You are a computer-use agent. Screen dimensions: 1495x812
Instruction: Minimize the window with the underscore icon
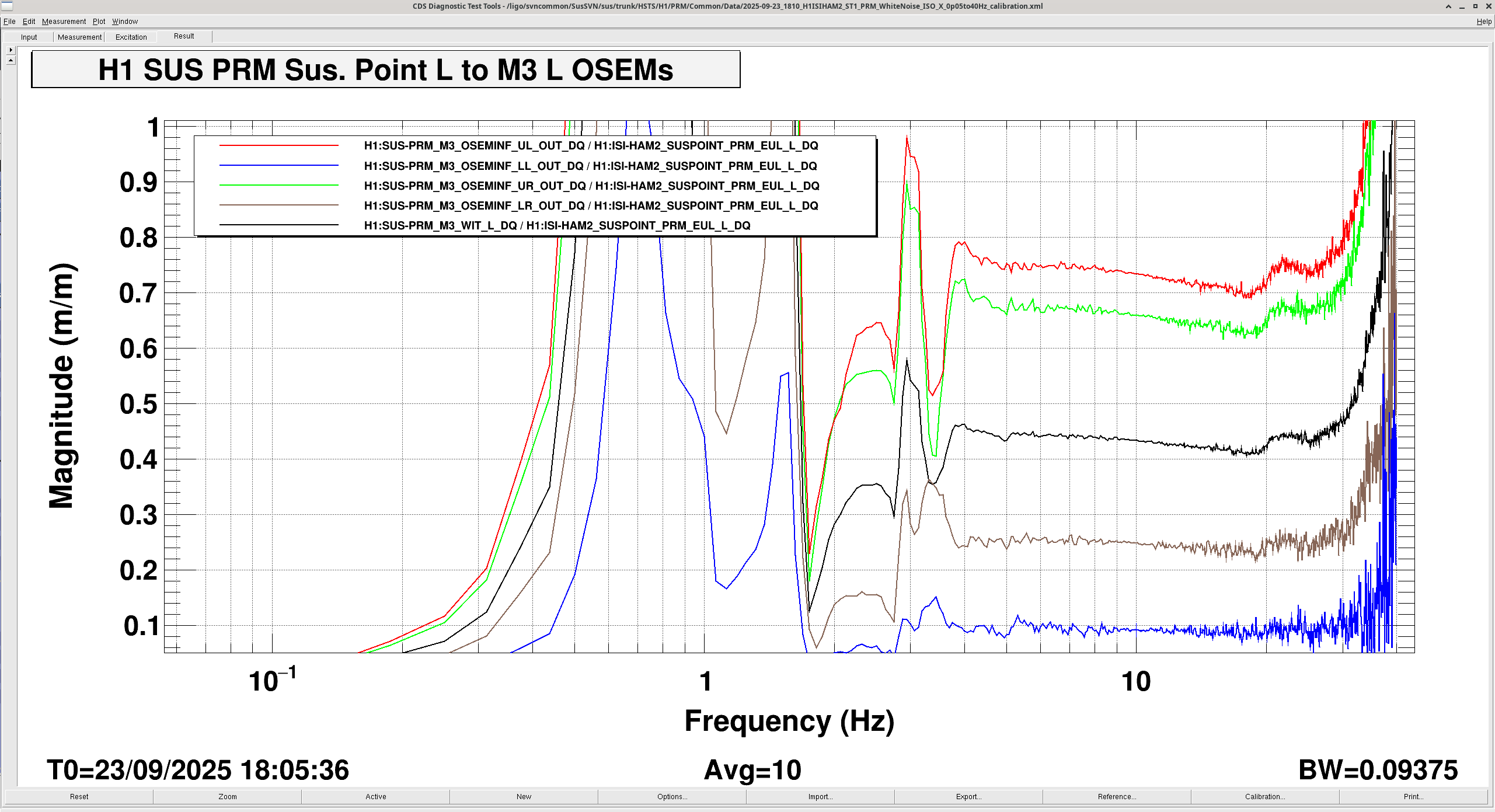1462,6
